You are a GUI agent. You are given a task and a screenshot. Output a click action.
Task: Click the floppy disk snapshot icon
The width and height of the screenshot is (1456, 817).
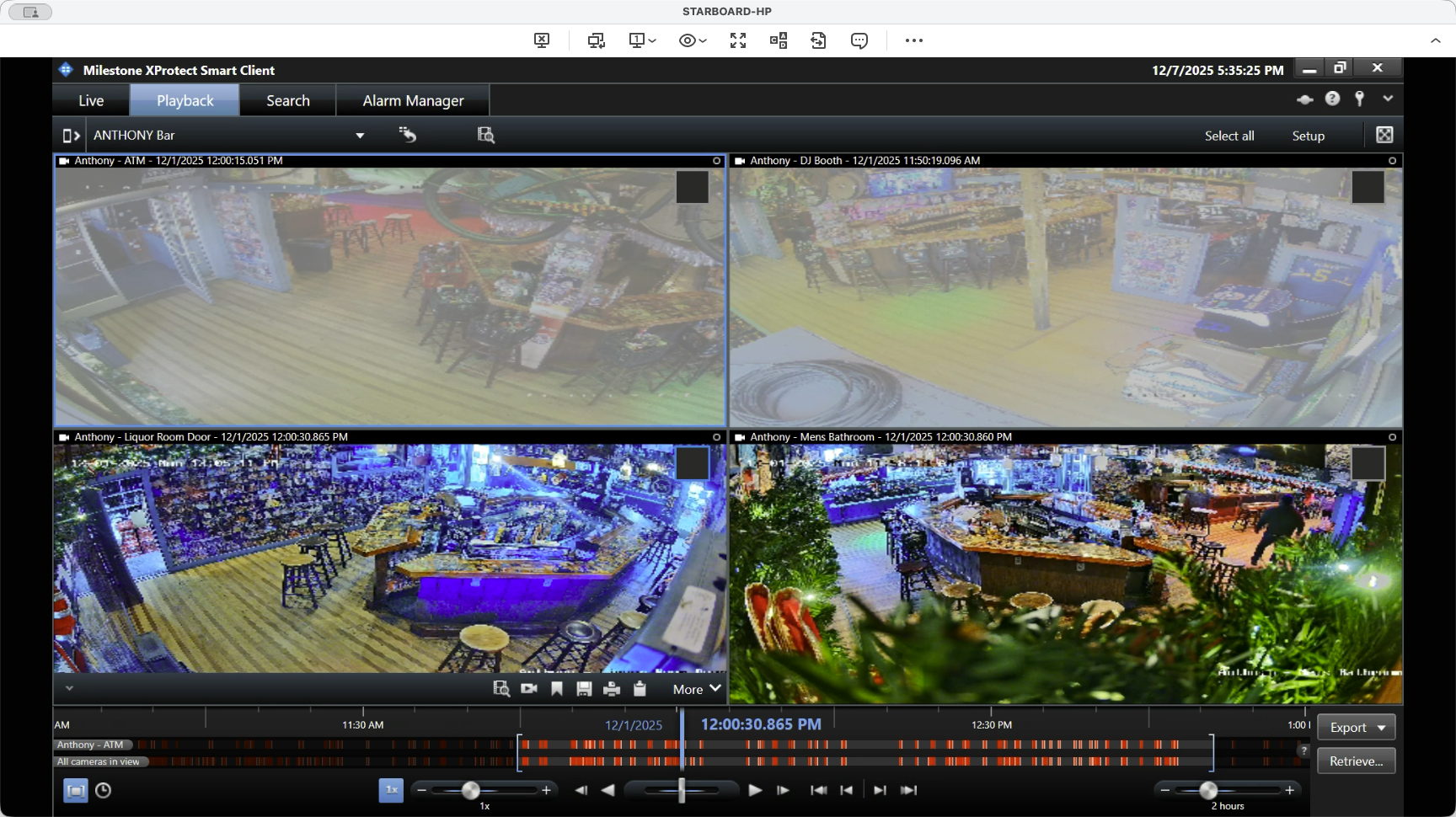tap(584, 689)
